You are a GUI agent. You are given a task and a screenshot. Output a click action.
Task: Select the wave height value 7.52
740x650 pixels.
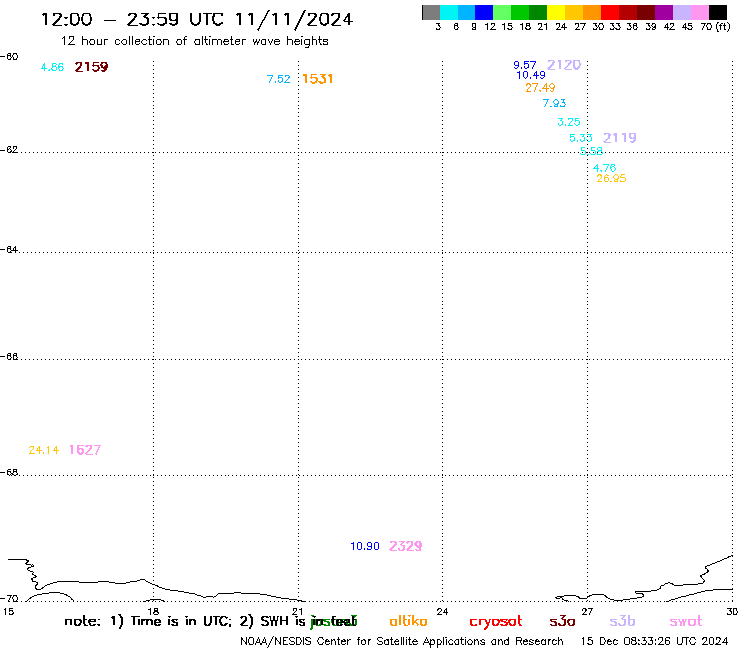point(278,79)
